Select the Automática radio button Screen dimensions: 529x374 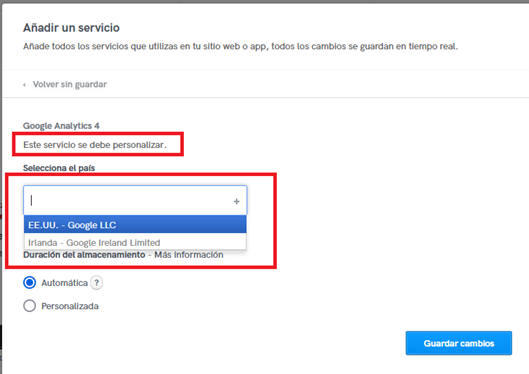[30, 283]
